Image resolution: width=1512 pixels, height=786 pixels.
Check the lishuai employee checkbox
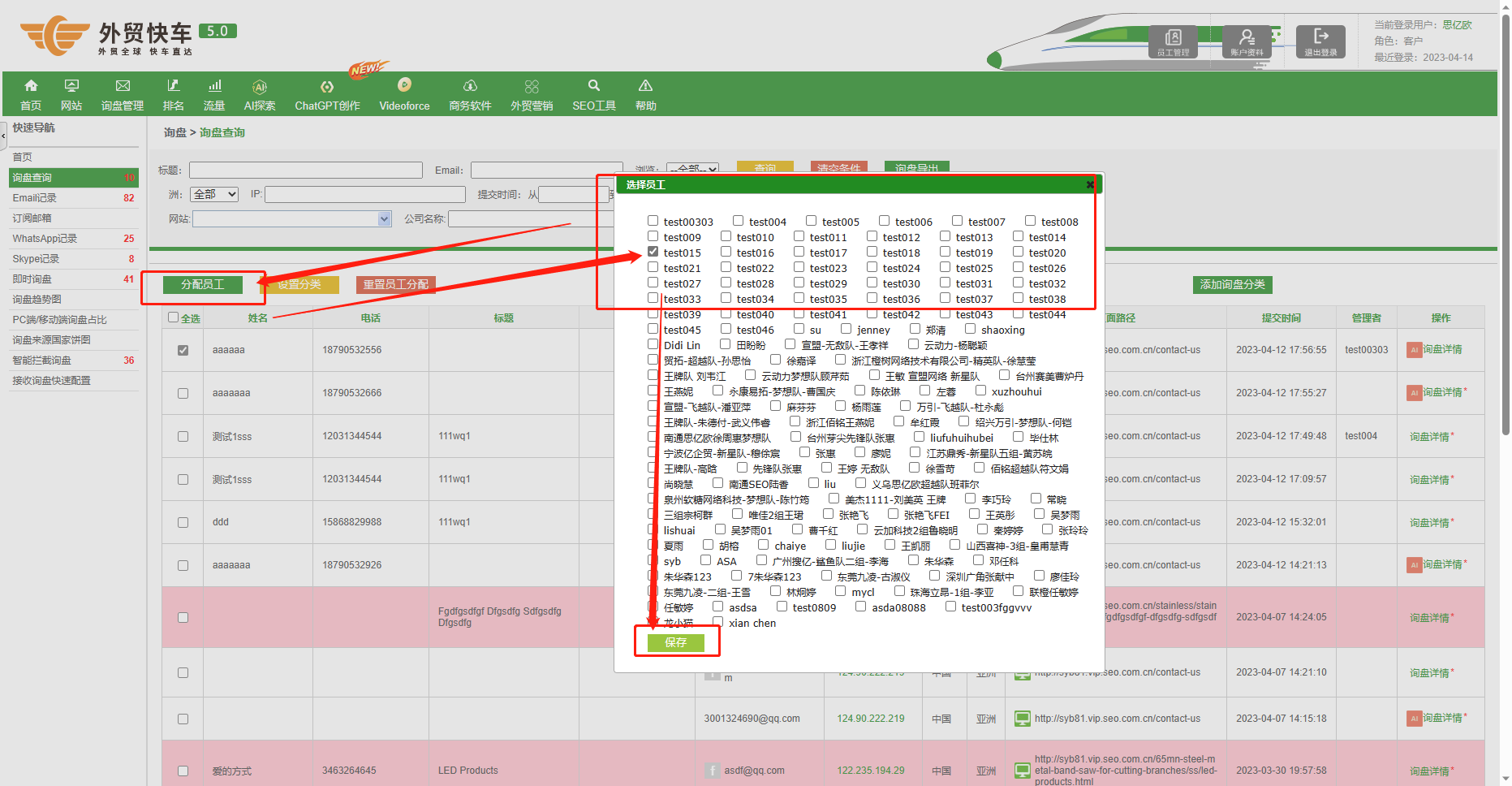tap(653, 529)
